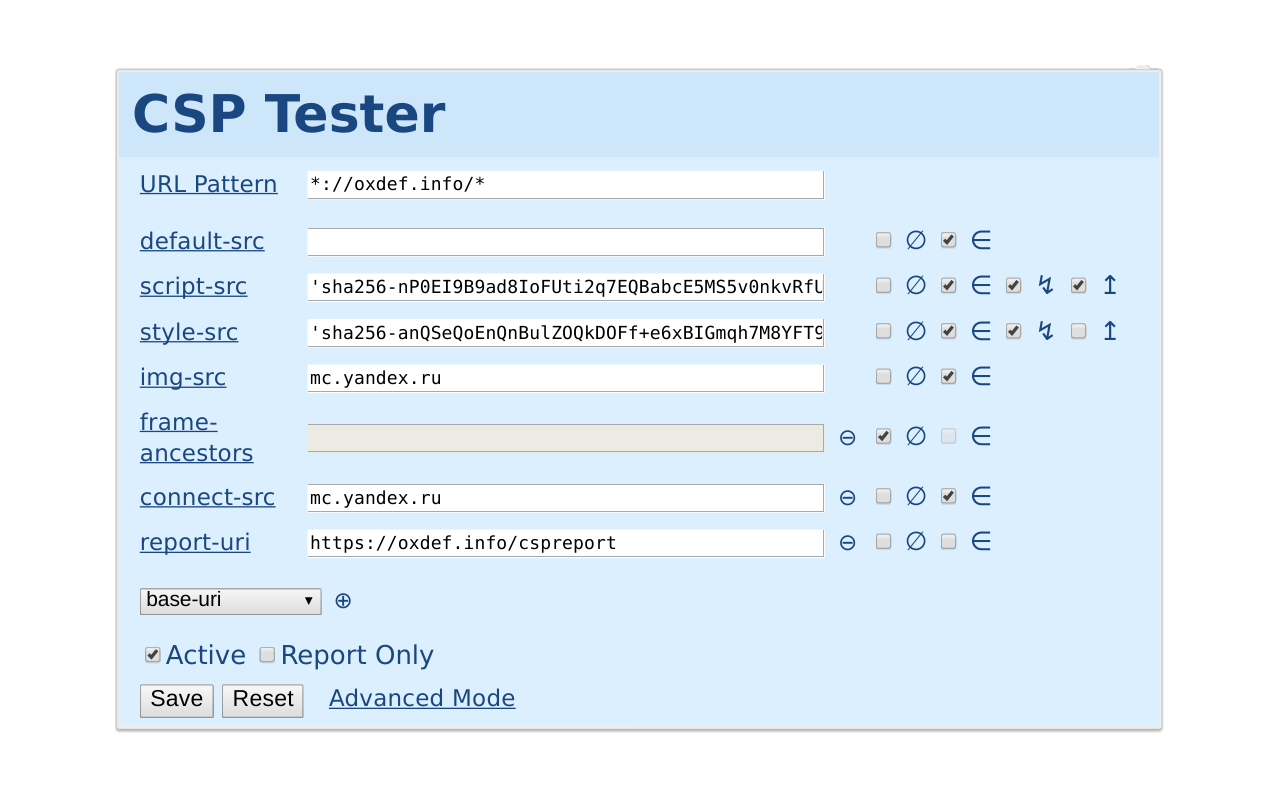Click the element-of icon in script-src row
Image resolution: width=1280 pixels, height=800 pixels.
coord(981,285)
